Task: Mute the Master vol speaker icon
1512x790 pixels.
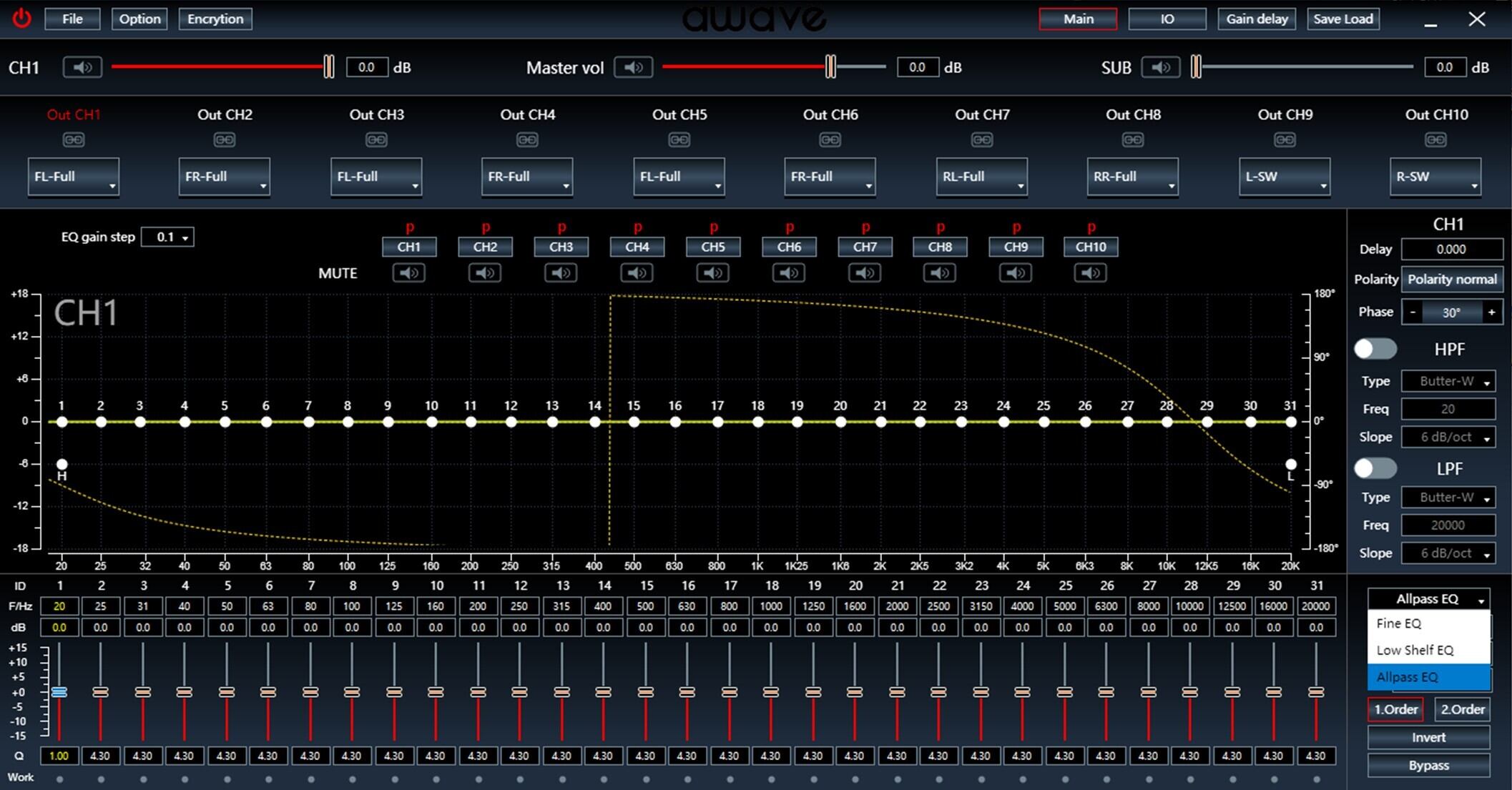Action: (x=633, y=67)
